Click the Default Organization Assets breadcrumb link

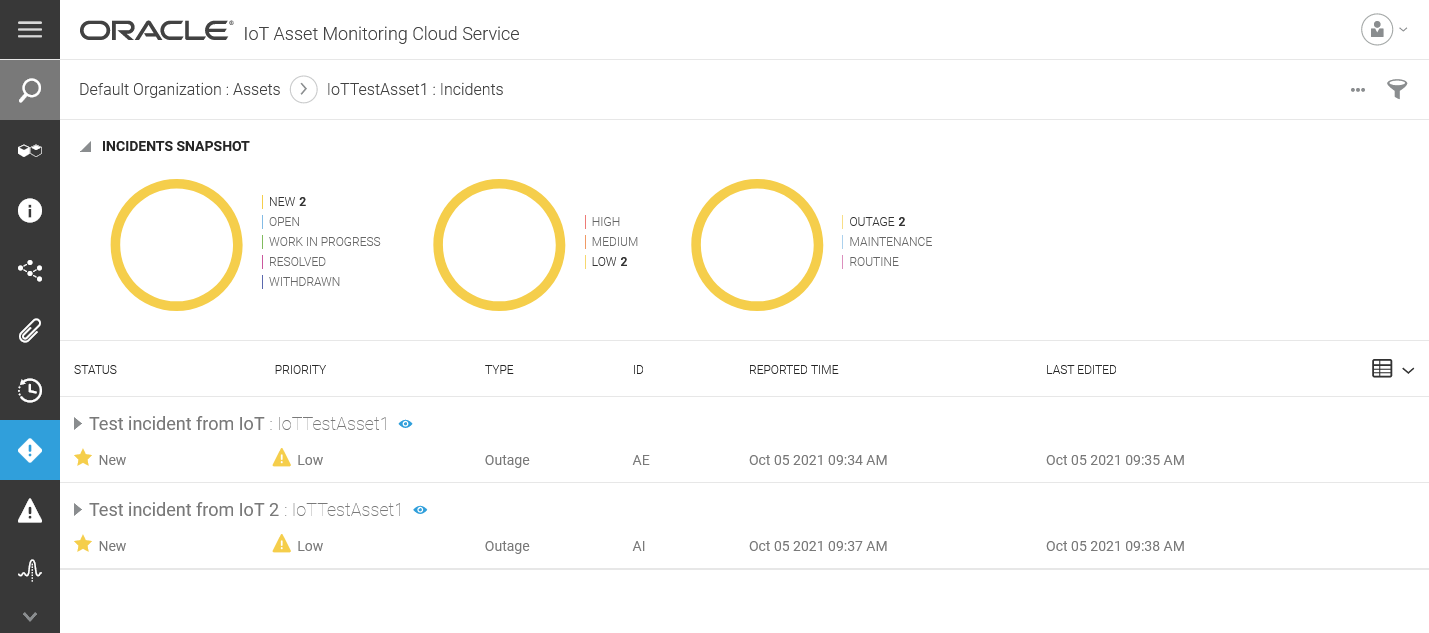tap(178, 89)
